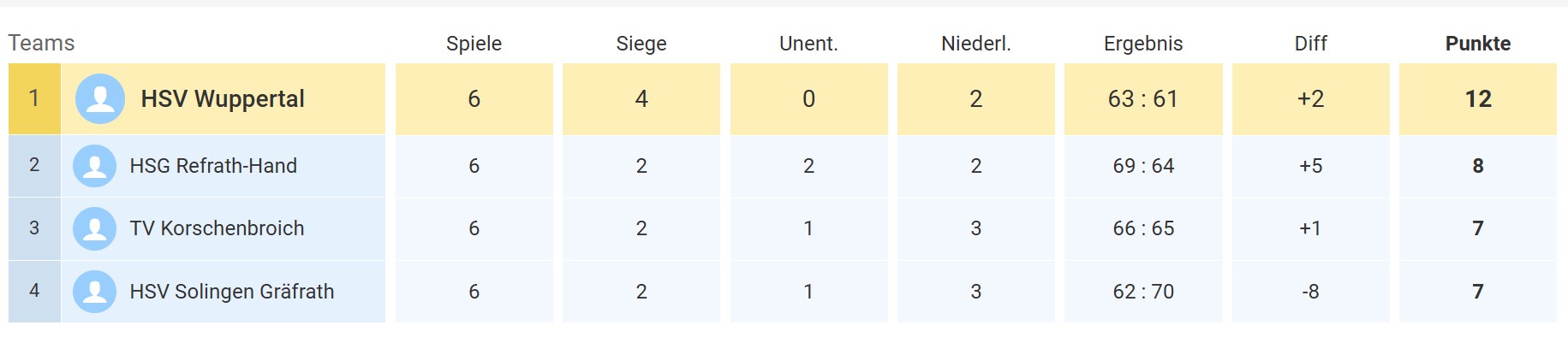Click the HSV Wuppertal team avatar icon
The width and height of the screenshot is (1568, 337).
(x=100, y=99)
